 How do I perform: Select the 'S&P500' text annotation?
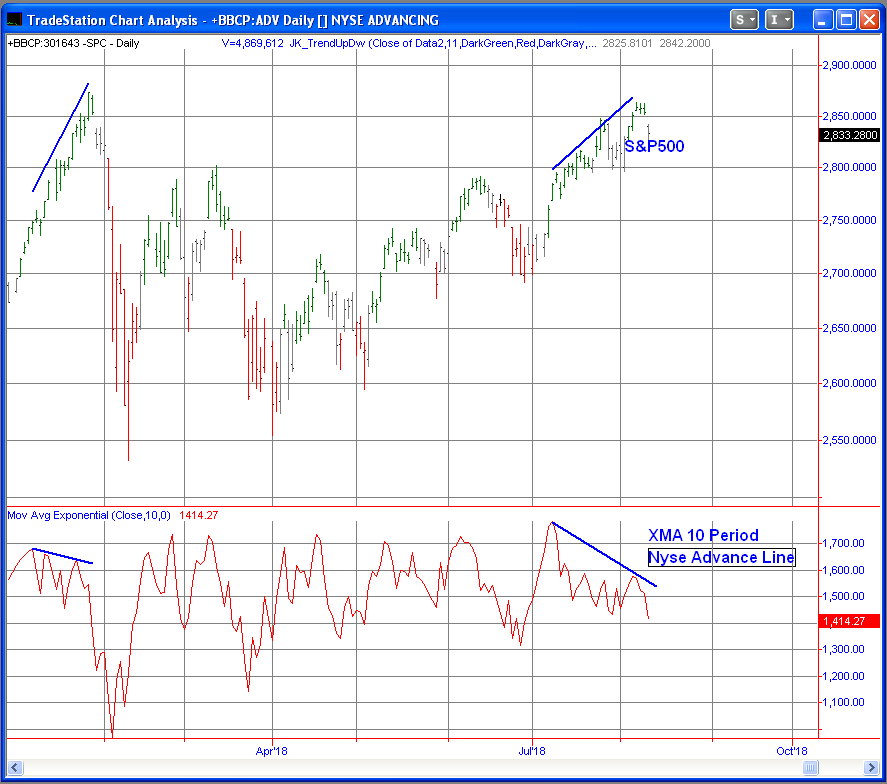click(x=654, y=147)
